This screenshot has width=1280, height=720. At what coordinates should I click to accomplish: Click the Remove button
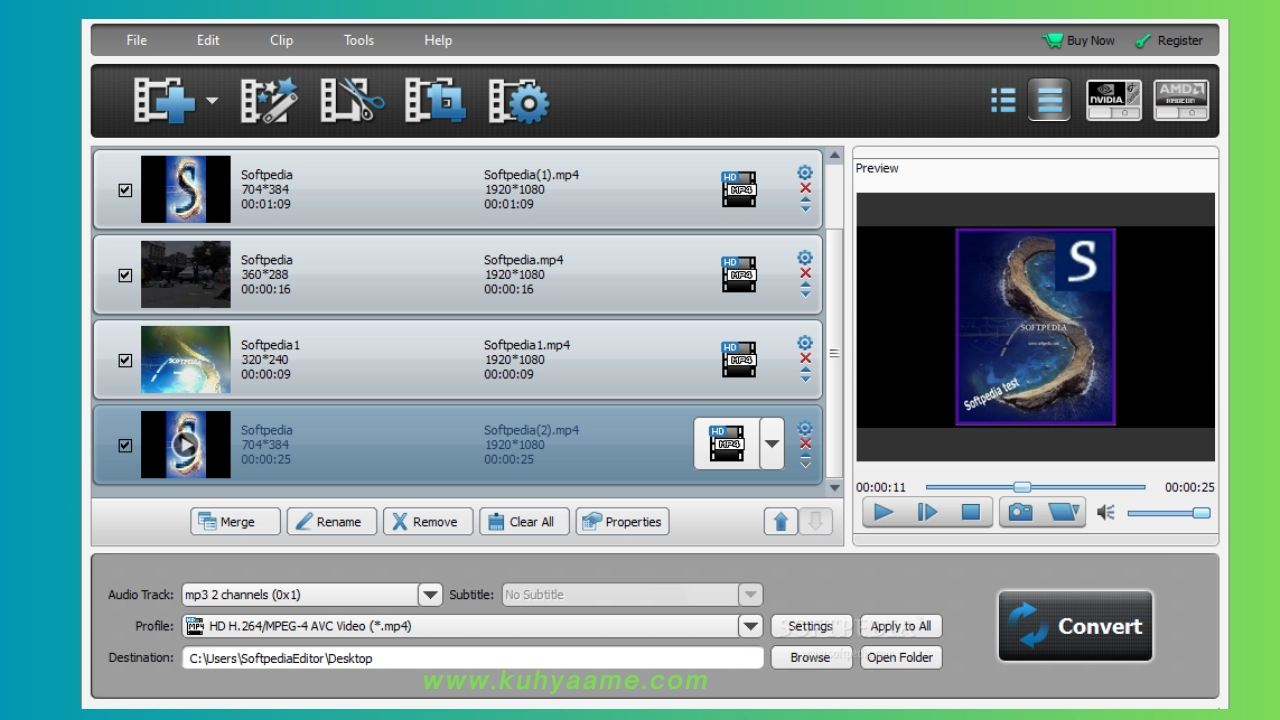point(427,521)
